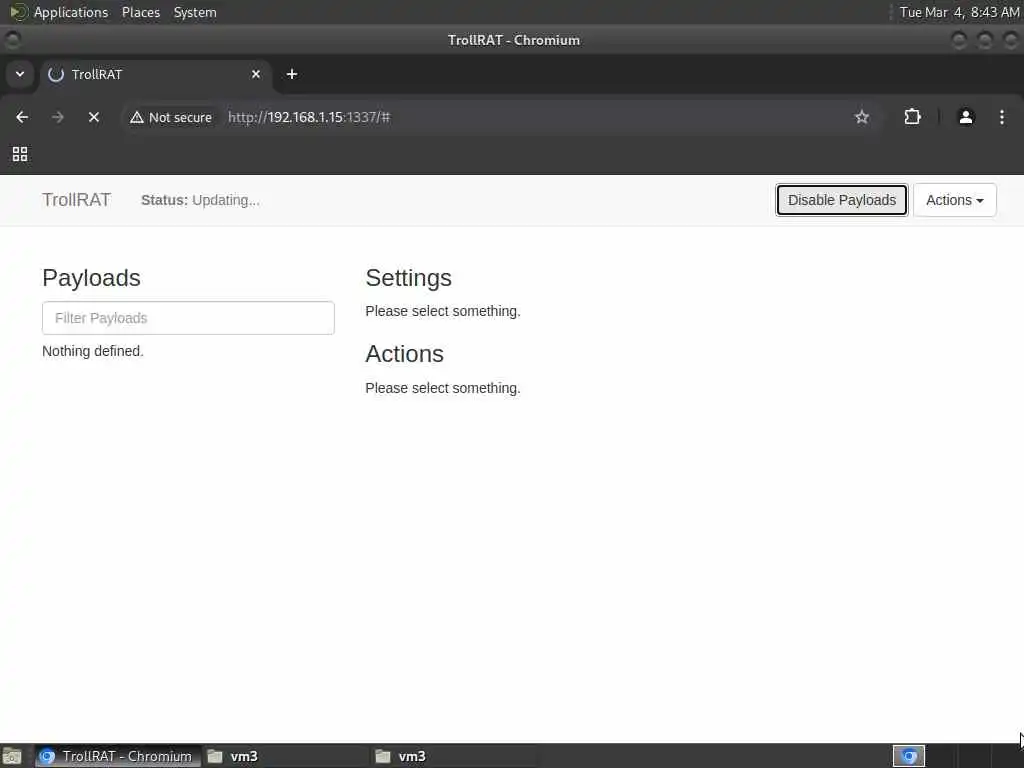The image size is (1024, 768).
Task: Open the Places menu
Action: pyautogui.click(x=141, y=12)
